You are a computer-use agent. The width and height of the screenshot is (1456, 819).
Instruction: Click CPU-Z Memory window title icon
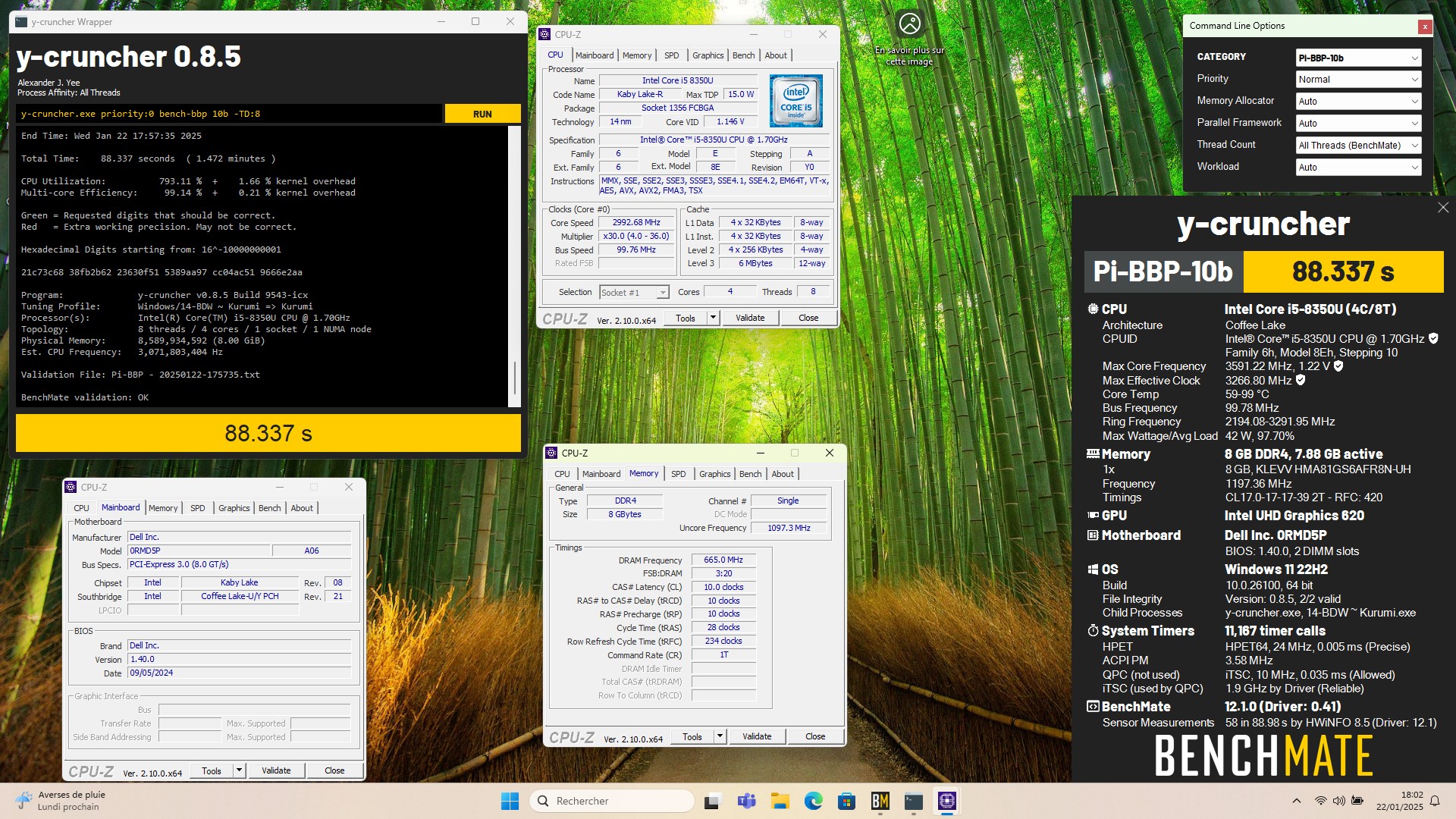[x=551, y=453]
